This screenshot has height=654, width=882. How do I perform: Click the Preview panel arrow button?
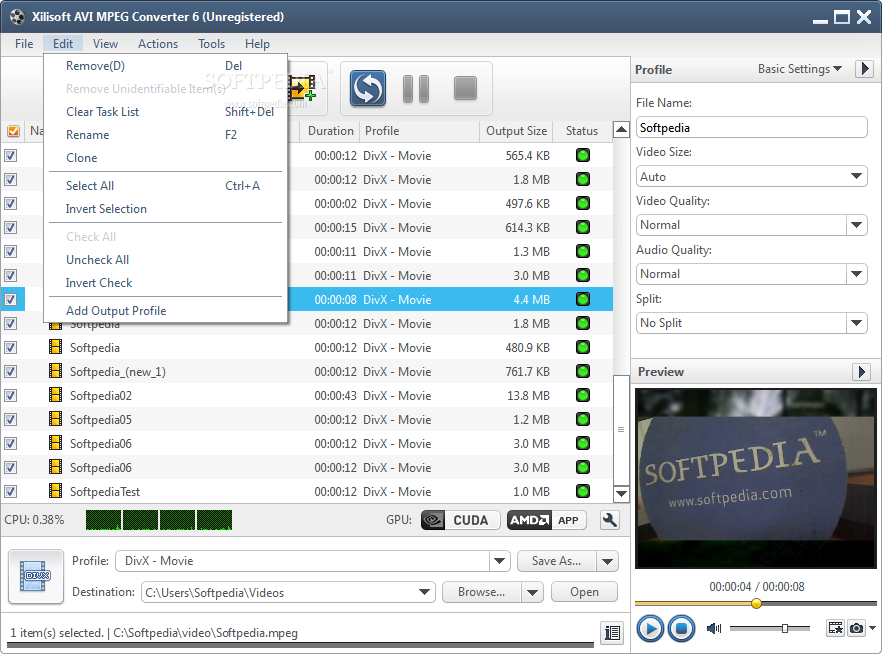(x=862, y=372)
